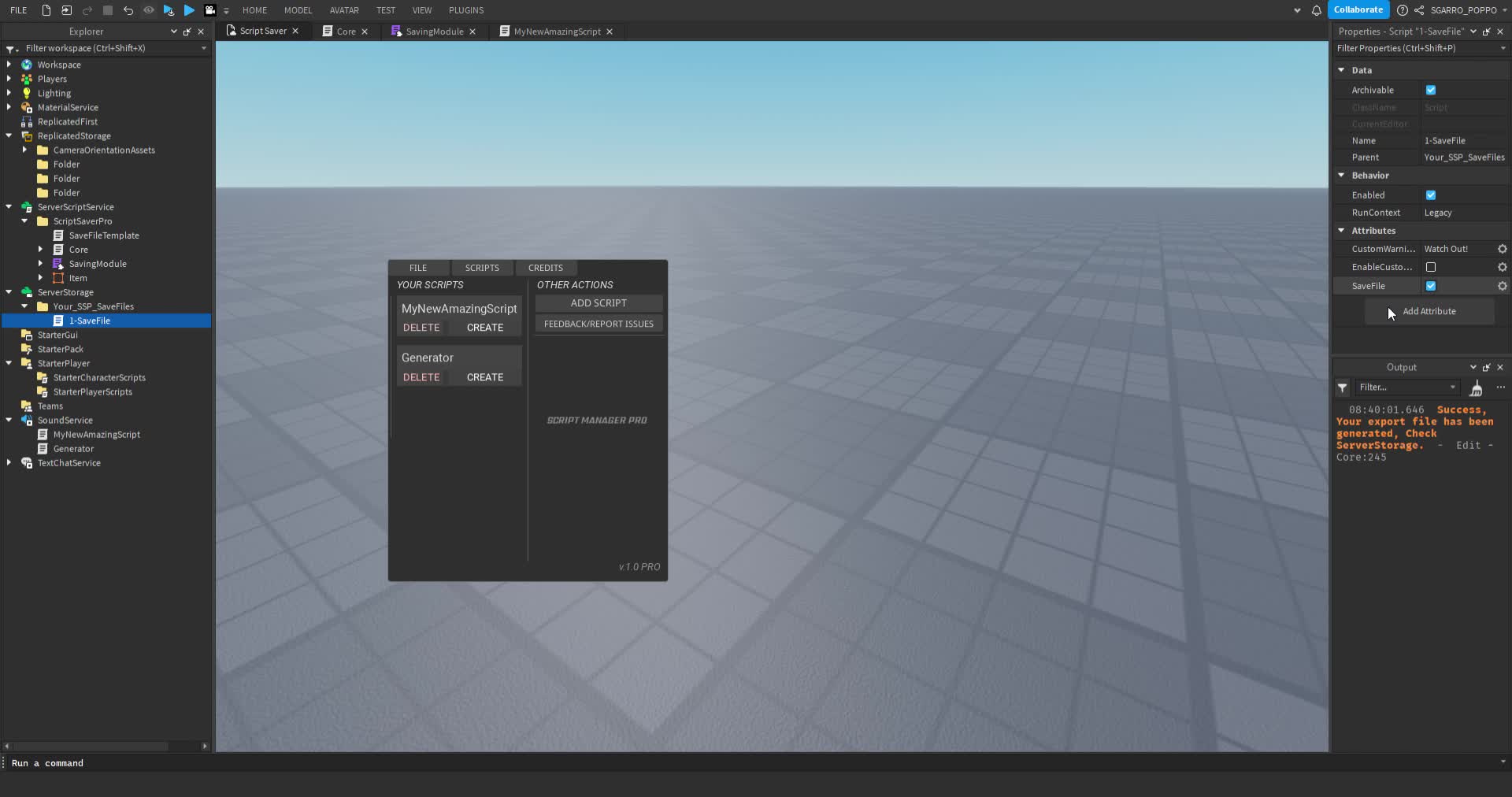Expand the Workspace node in Explorer
Viewport: 1512px width, 797px height.
pos(9,64)
